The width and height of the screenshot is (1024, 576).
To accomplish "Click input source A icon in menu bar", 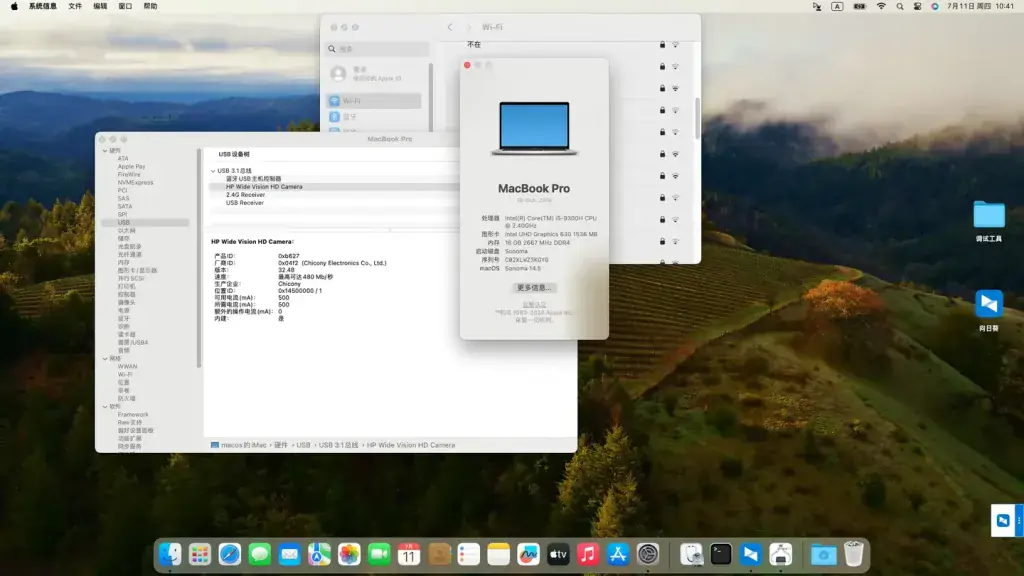I will pyautogui.click(x=837, y=6).
